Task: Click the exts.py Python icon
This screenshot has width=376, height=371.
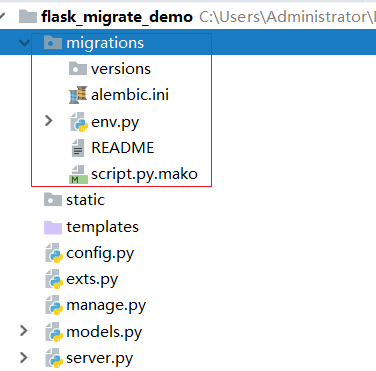Action: coord(54,279)
